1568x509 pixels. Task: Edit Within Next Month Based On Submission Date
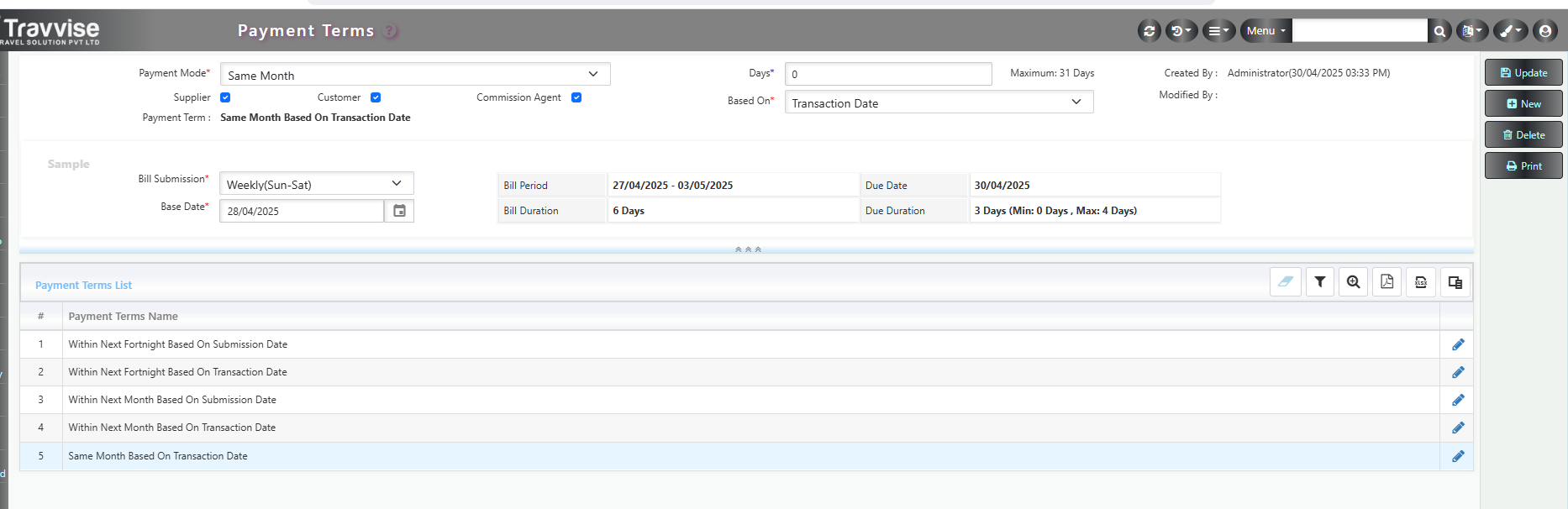[1458, 400]
